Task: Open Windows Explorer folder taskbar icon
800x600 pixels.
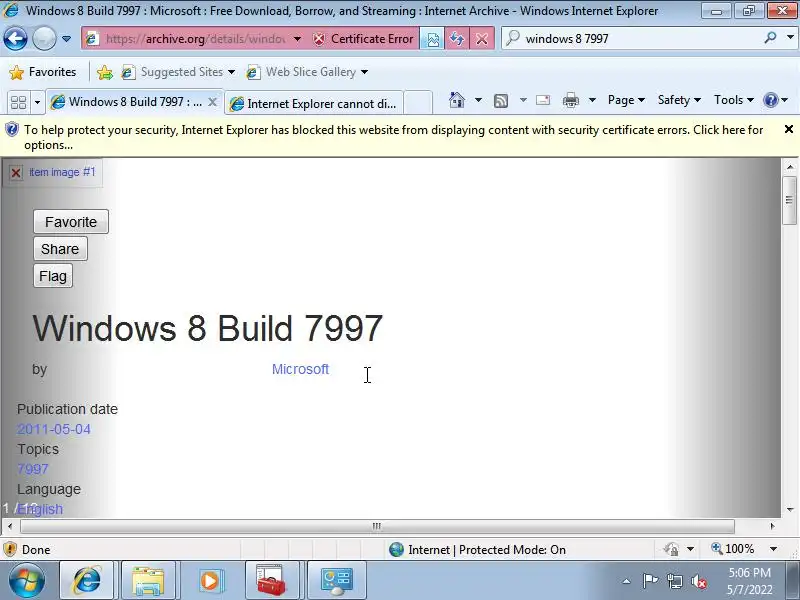Action: 148,580
